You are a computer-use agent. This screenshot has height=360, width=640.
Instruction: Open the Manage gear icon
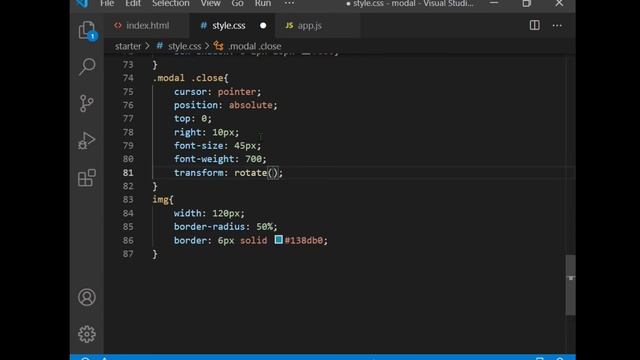point(87,334)
